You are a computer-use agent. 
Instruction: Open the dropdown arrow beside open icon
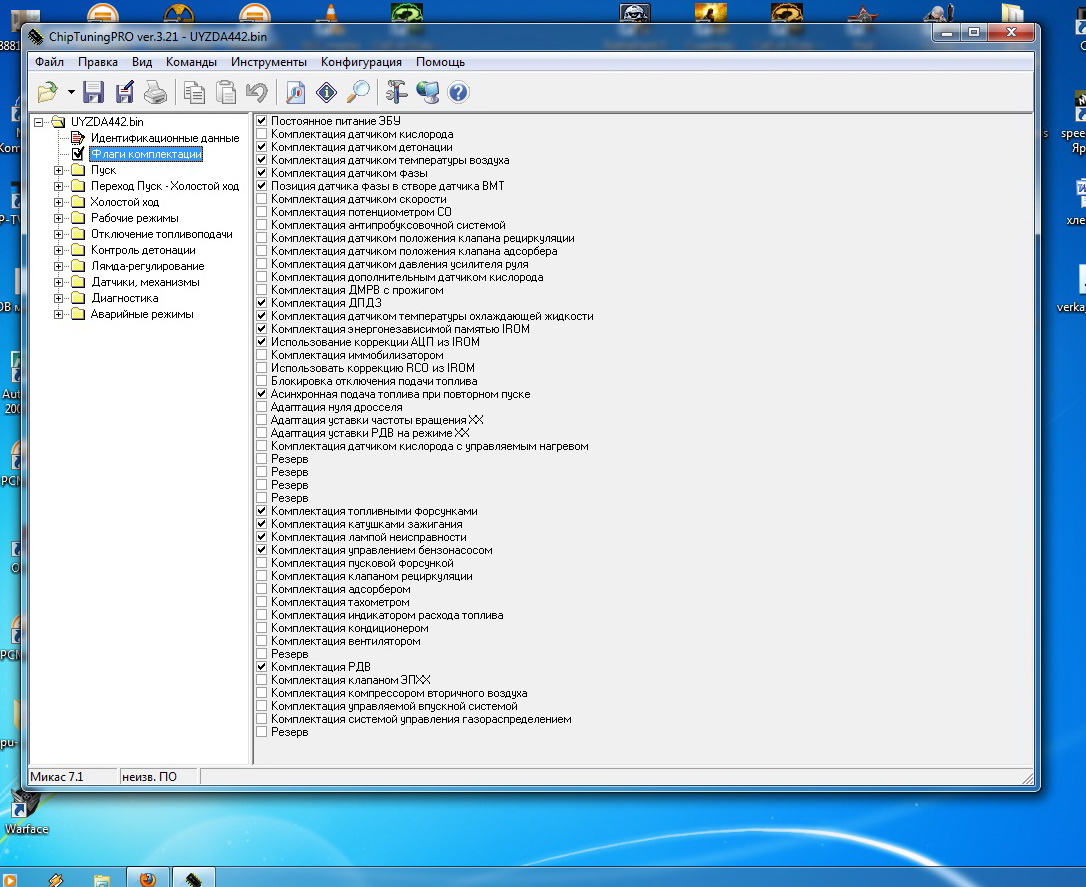coord(71,93)
